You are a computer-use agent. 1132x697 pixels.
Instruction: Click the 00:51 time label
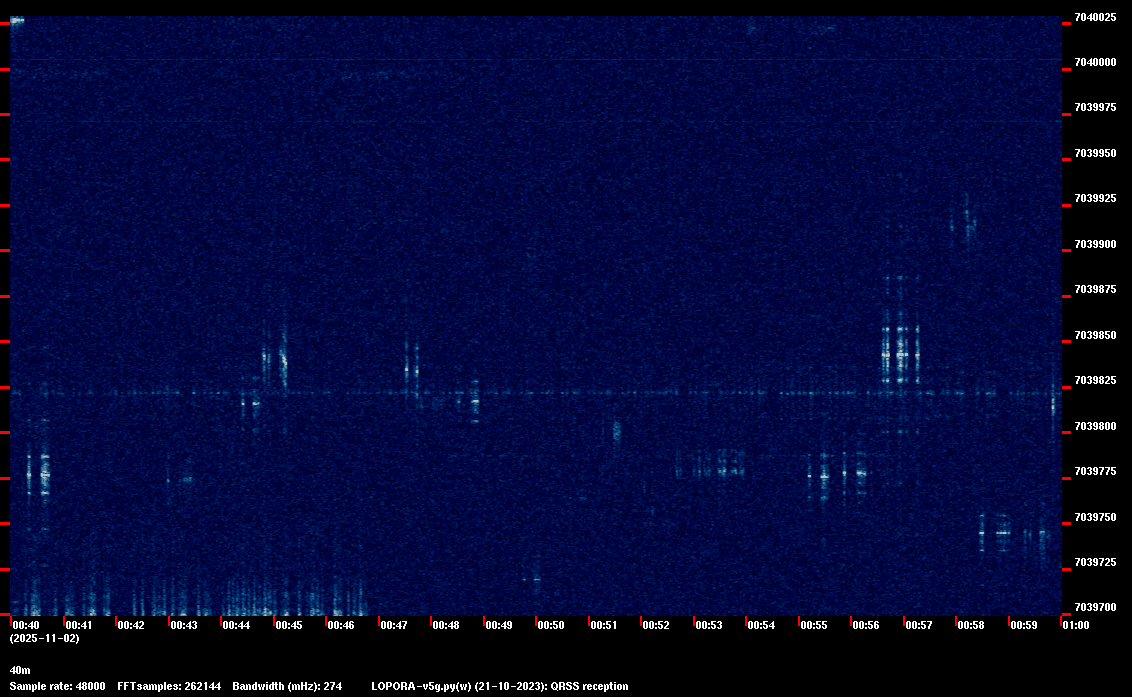[x=604, y=625]
